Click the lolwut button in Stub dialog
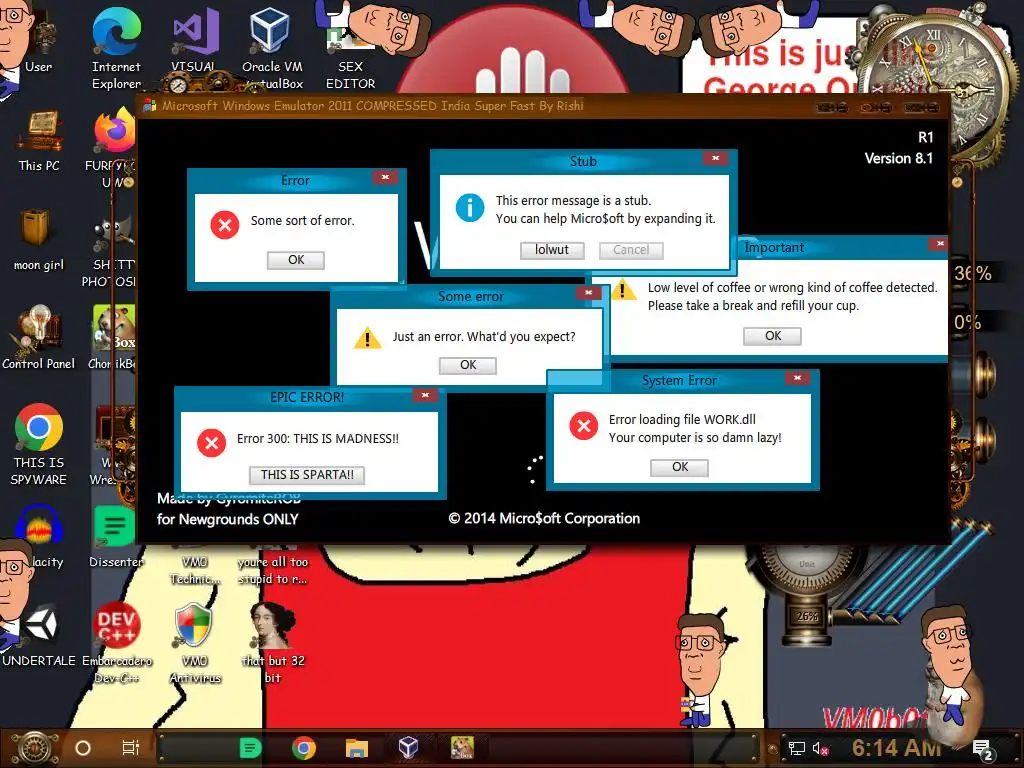Image resolution: width=1024 pixels, height=768 pixels. [552, 250]
